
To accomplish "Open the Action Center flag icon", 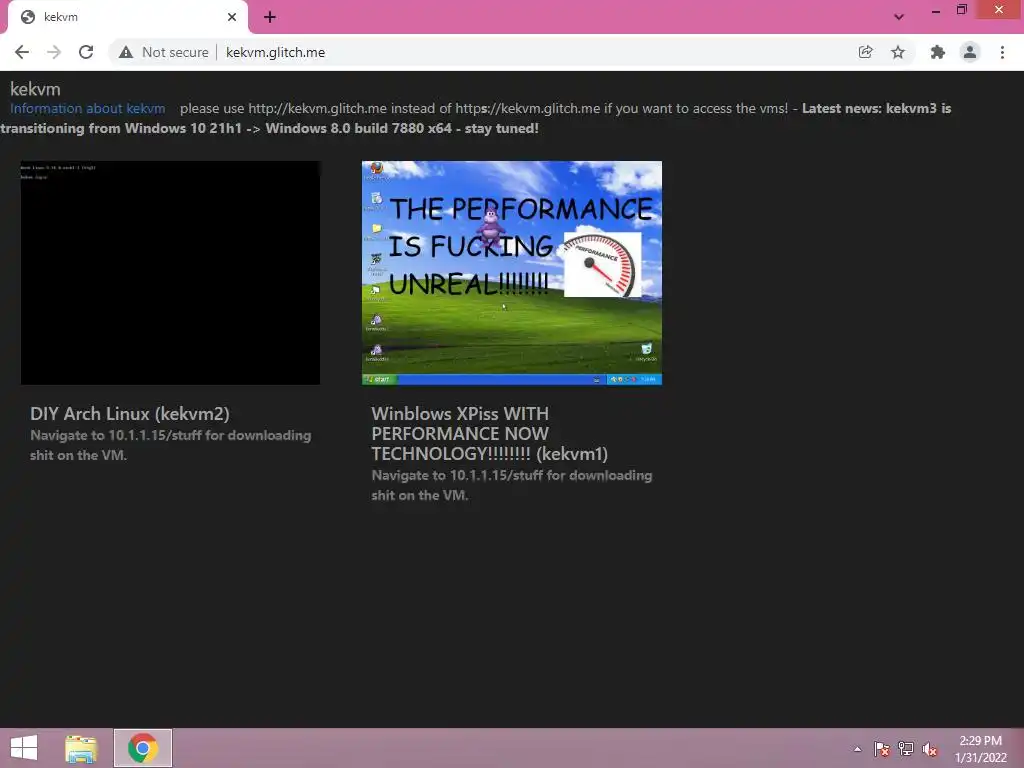I will click(882, 749).
